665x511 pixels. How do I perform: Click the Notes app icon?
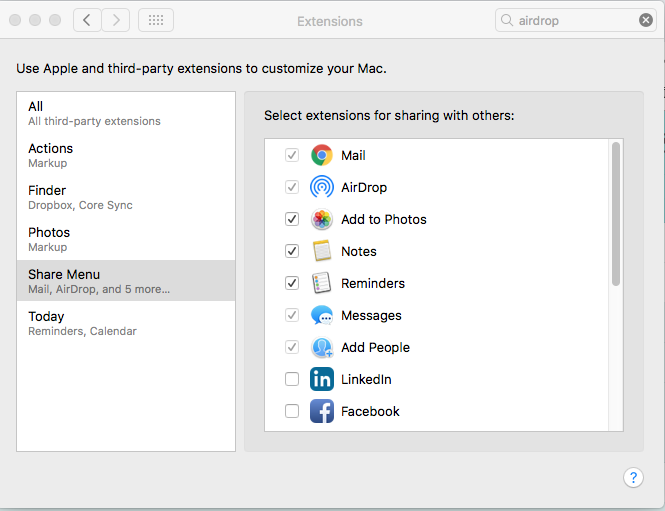321,251
